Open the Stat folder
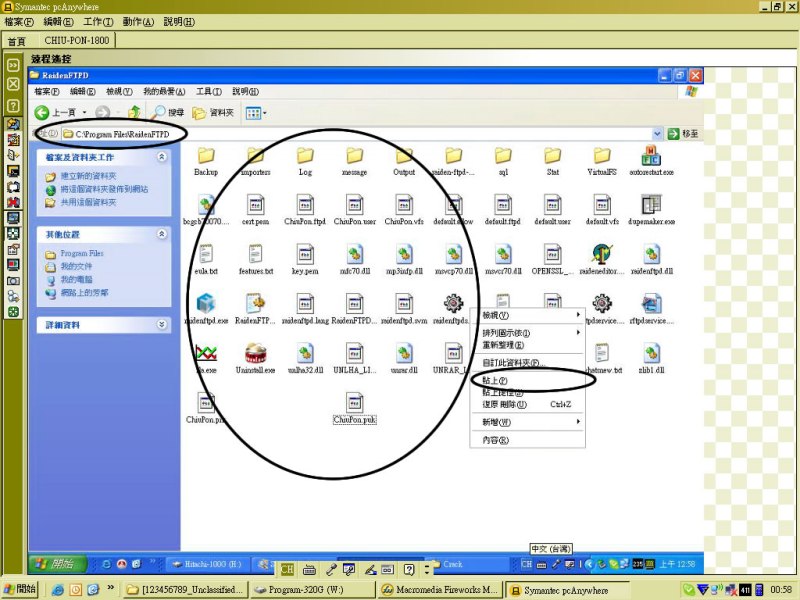800x600 pixels. 553,161
